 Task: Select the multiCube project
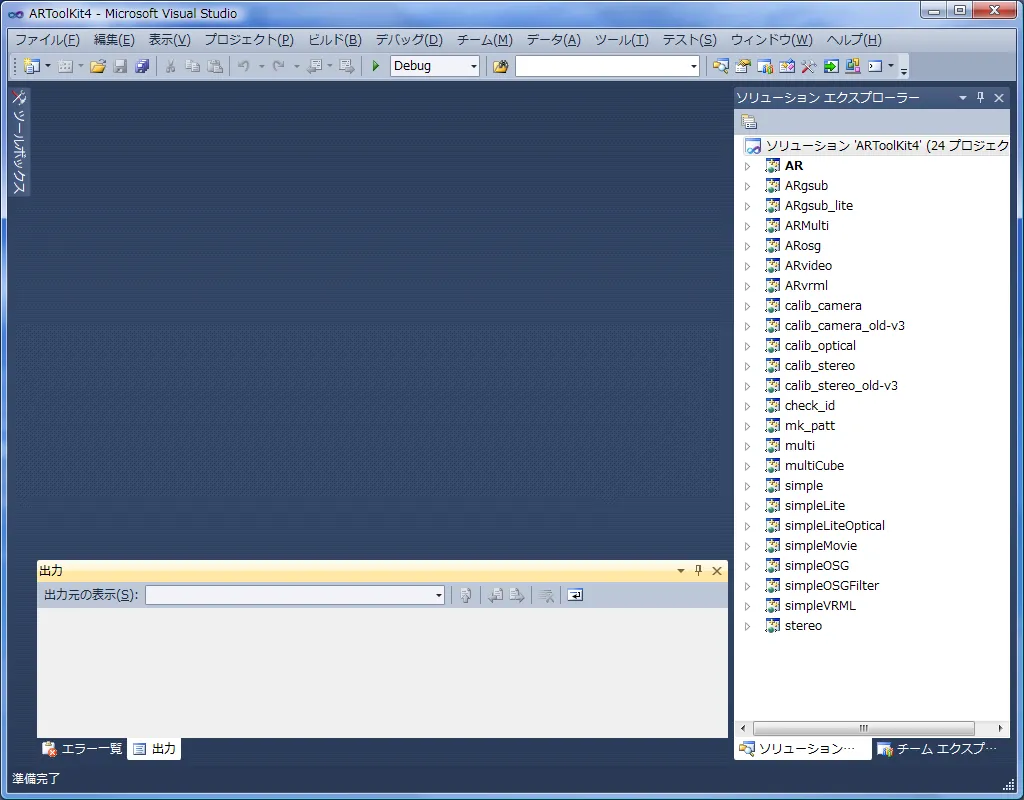814,466
